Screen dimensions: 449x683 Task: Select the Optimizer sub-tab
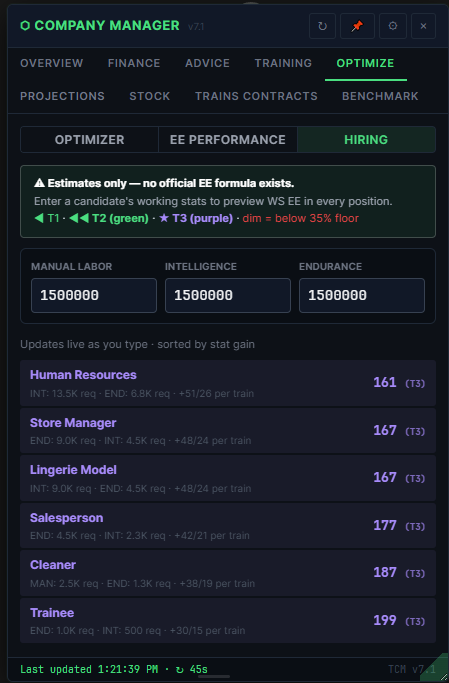click(x=89, y=140)
